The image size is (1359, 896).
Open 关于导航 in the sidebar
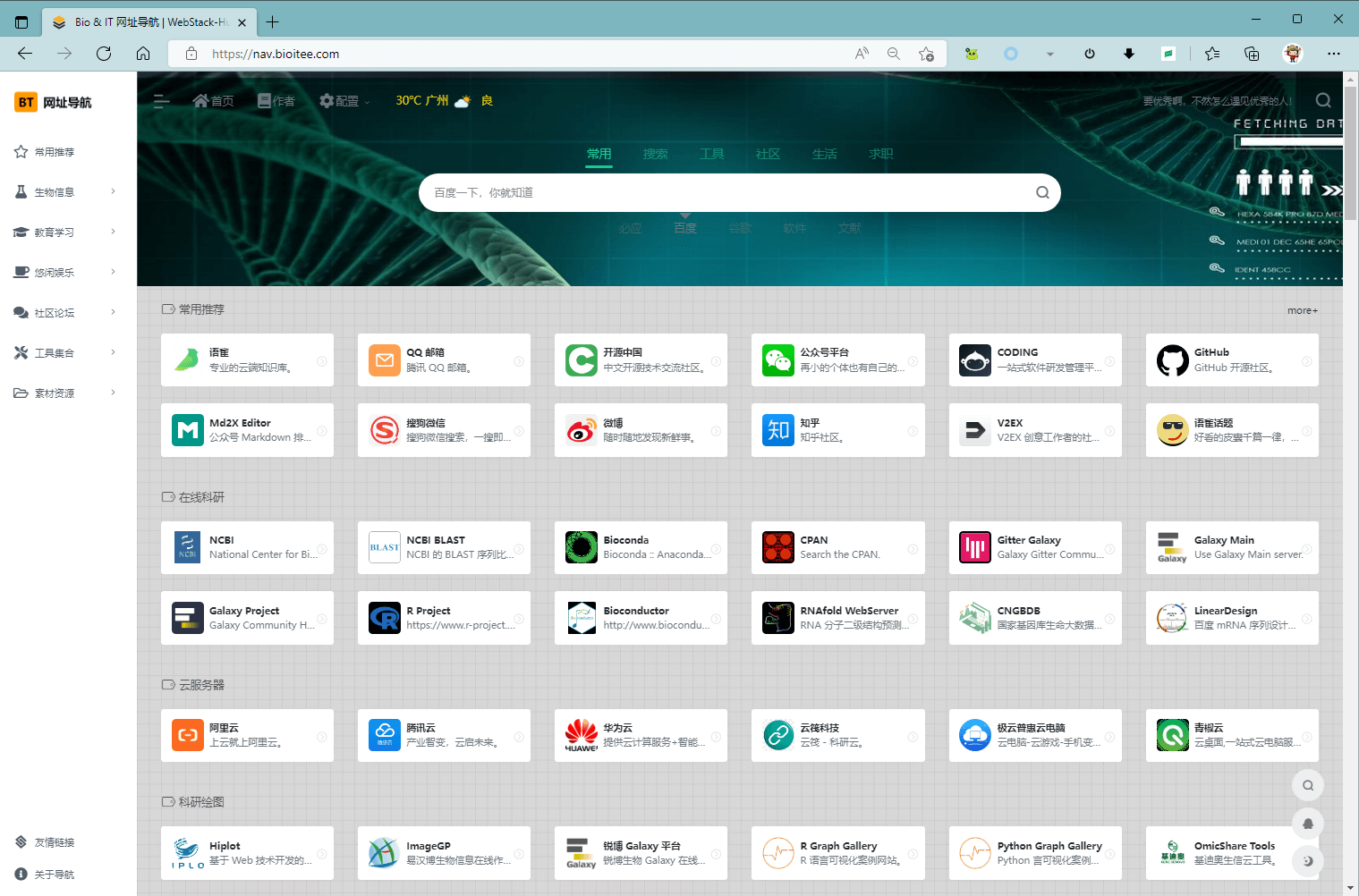[45, 875]
